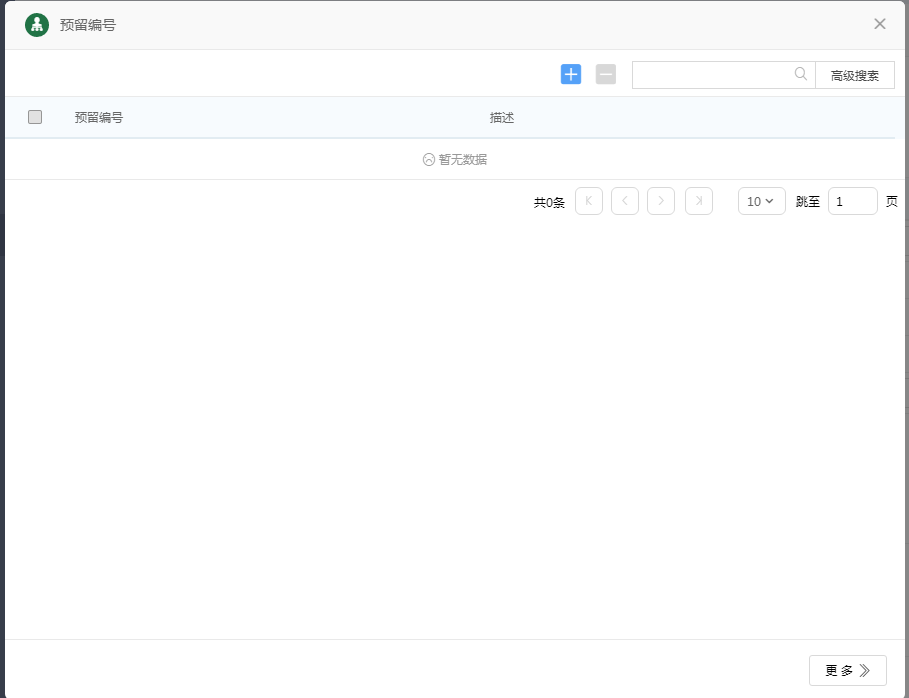Click the gray minus remove button
This screenshot has width=909, height=698.
click(606, 74)
